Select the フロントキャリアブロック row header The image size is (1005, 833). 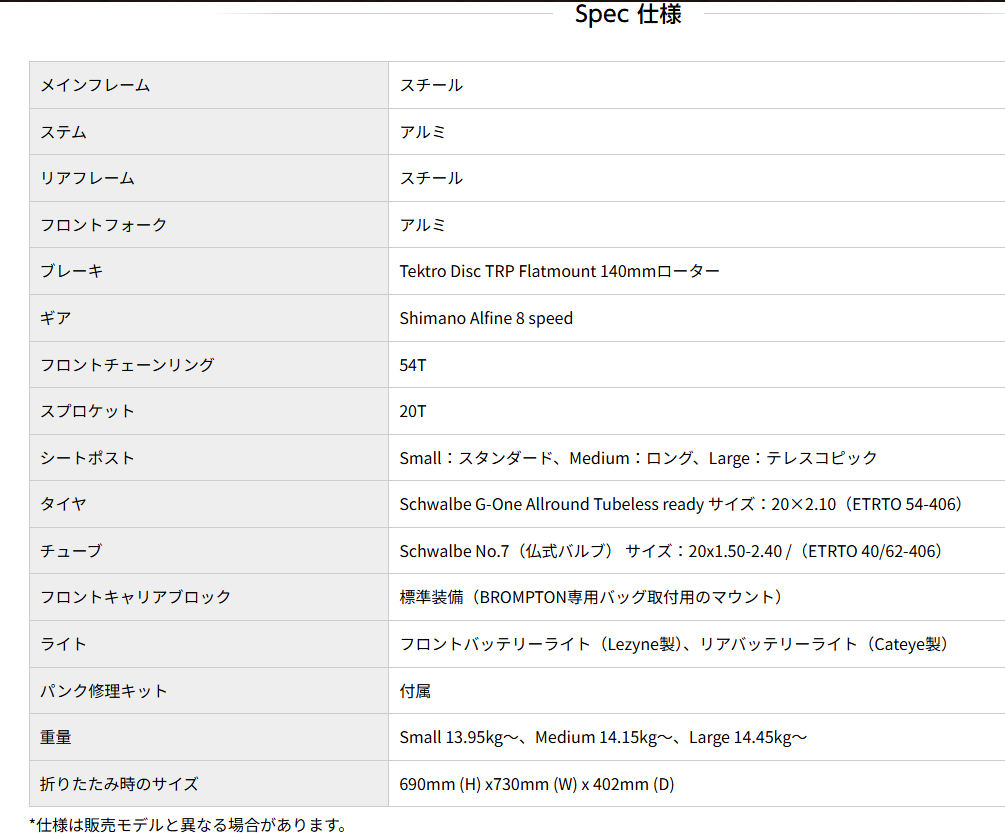point(125,597)
